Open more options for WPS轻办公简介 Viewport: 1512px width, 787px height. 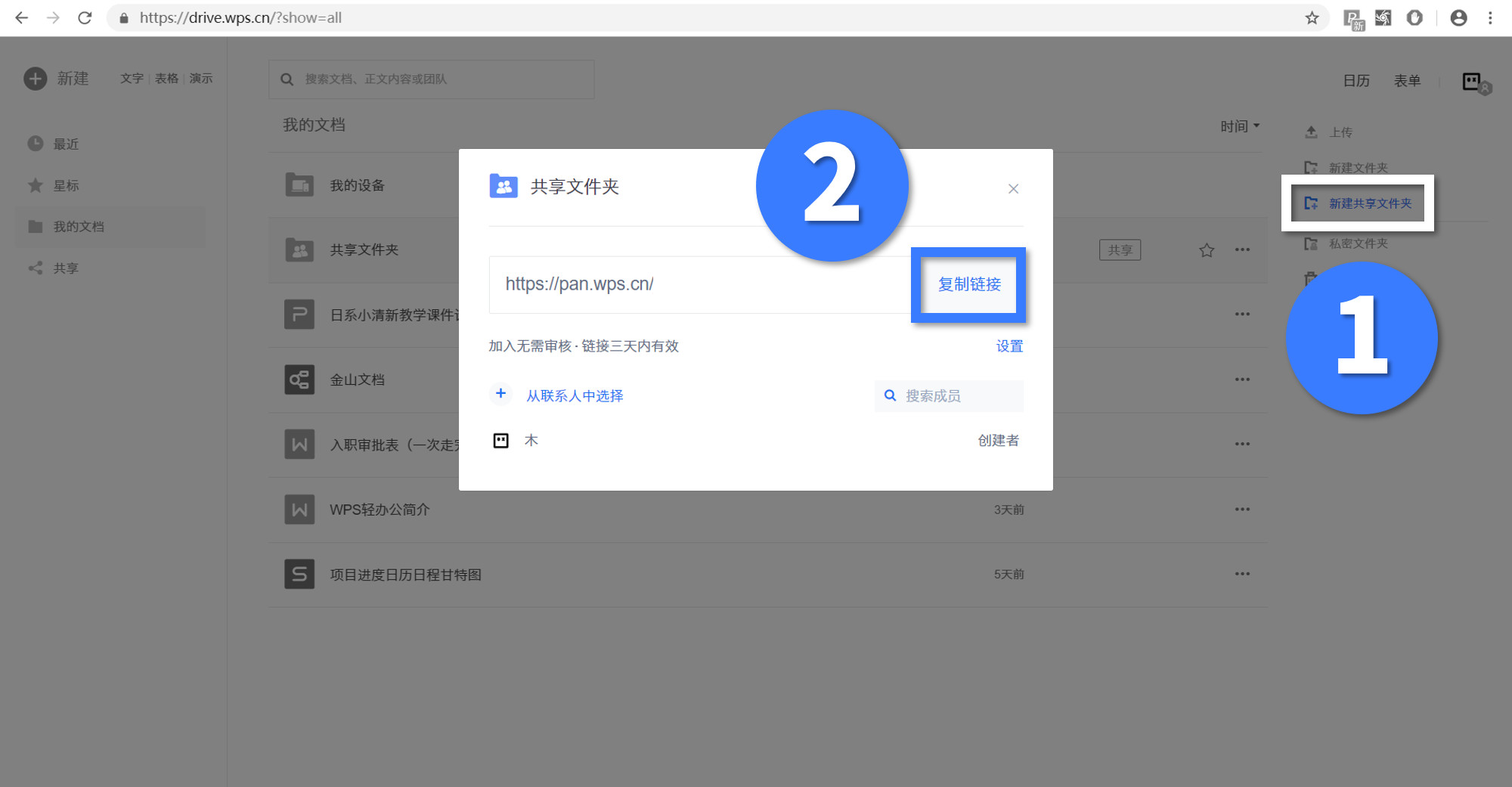[x=1242, y=509]
